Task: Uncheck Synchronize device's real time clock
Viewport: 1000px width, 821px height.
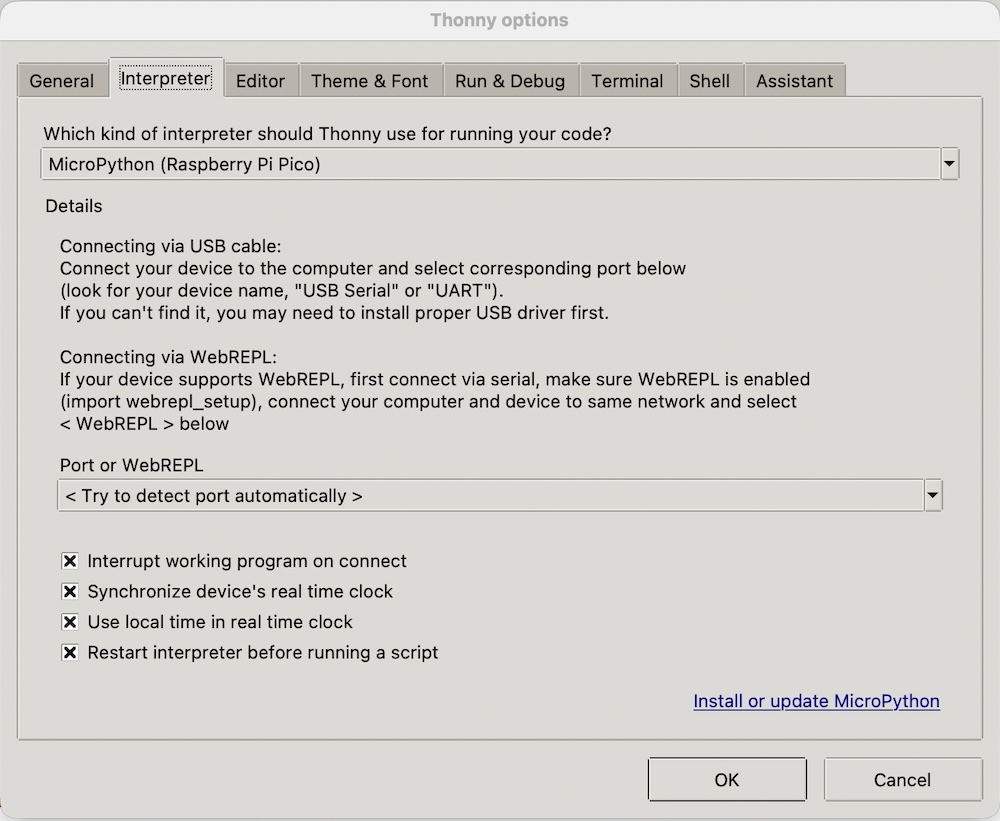Action: (x=70, y=592)
